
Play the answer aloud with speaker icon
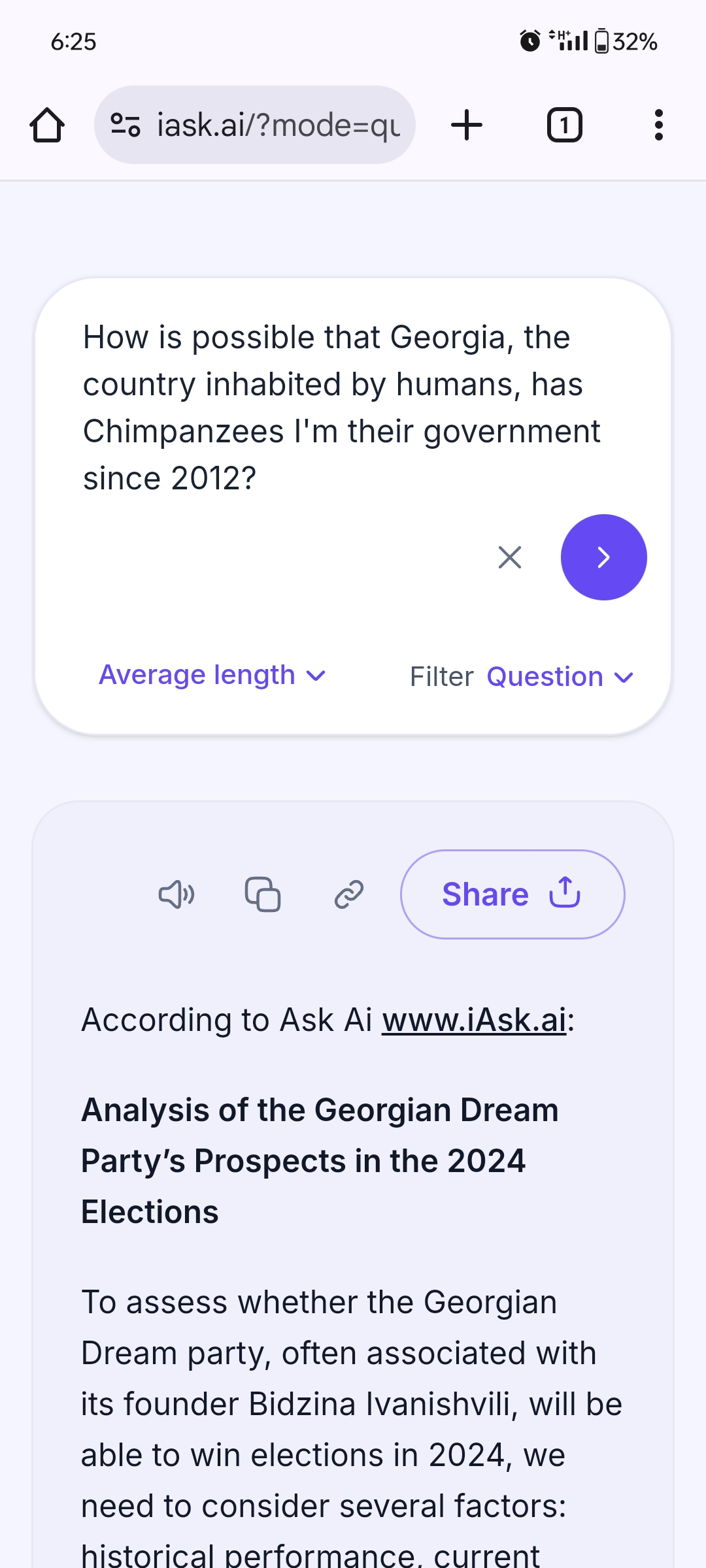point(176,894)
